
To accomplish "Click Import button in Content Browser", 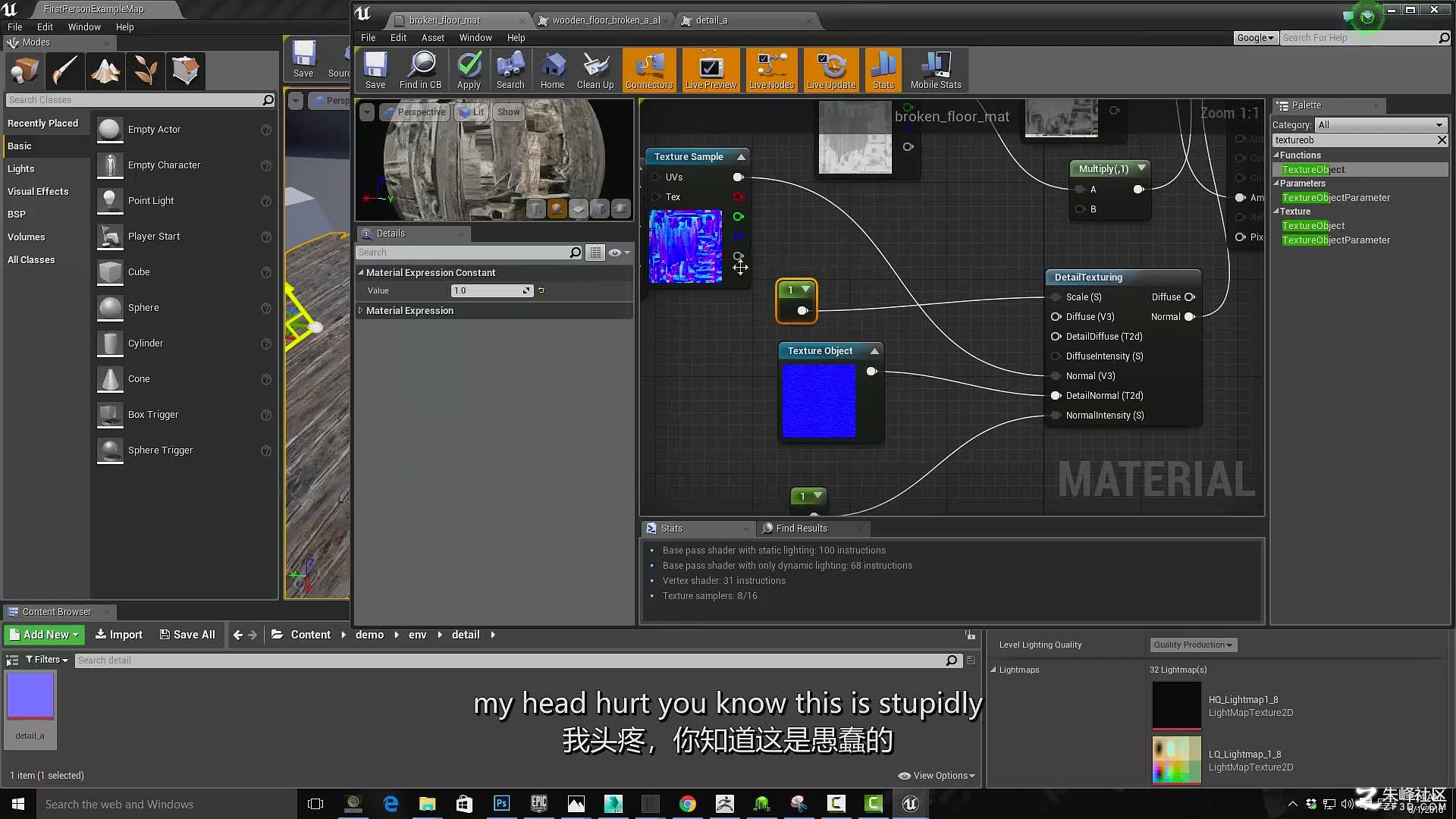I will pyautogui.click(x=118, y=635).
